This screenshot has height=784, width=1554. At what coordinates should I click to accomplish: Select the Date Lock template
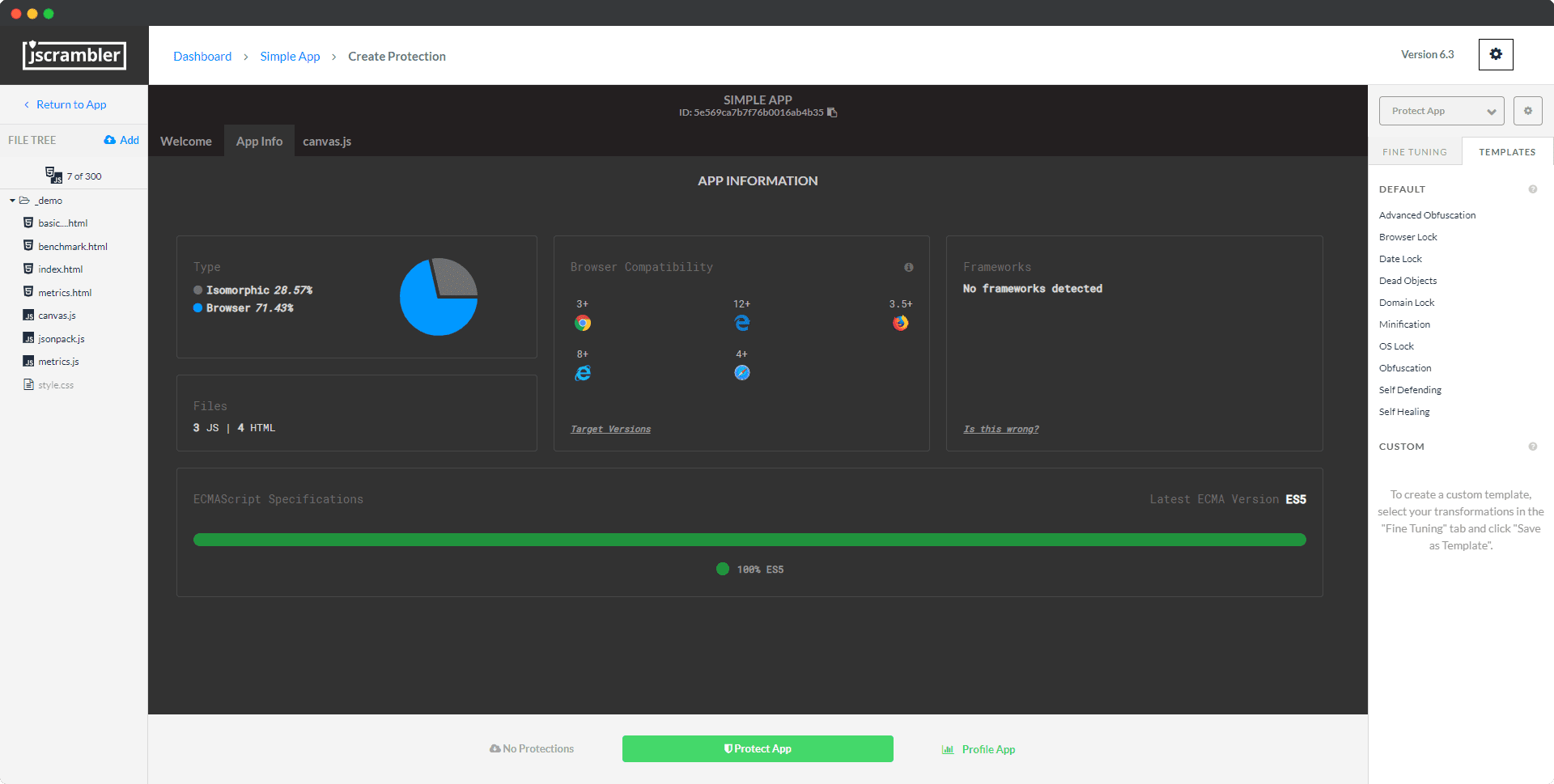point(1400,259)
